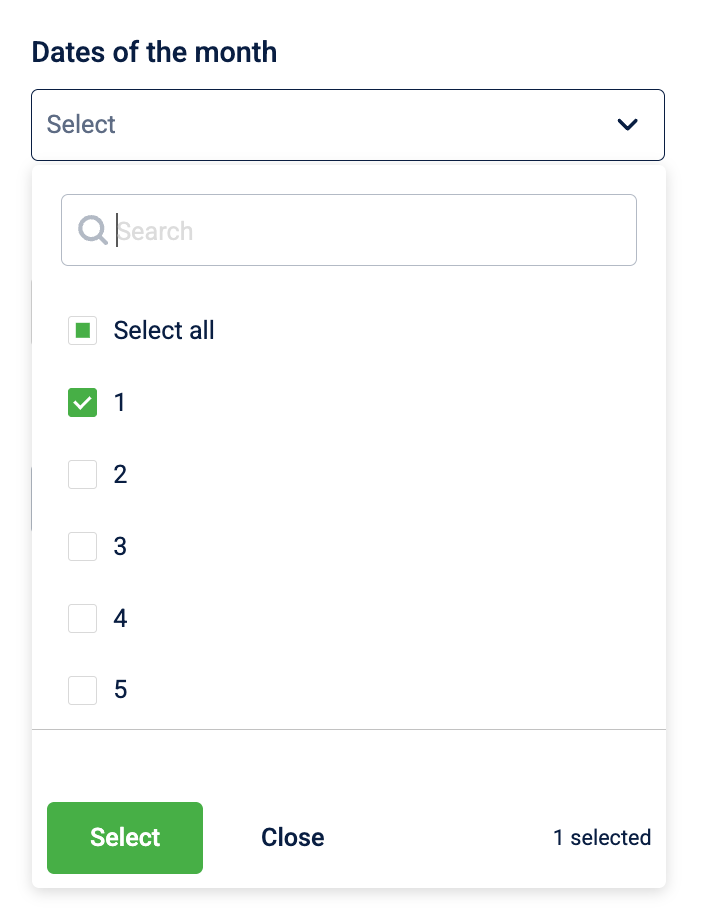702x920 pixels.
Task: Click the search magnifier icon
Action: (x=93, y=231)
